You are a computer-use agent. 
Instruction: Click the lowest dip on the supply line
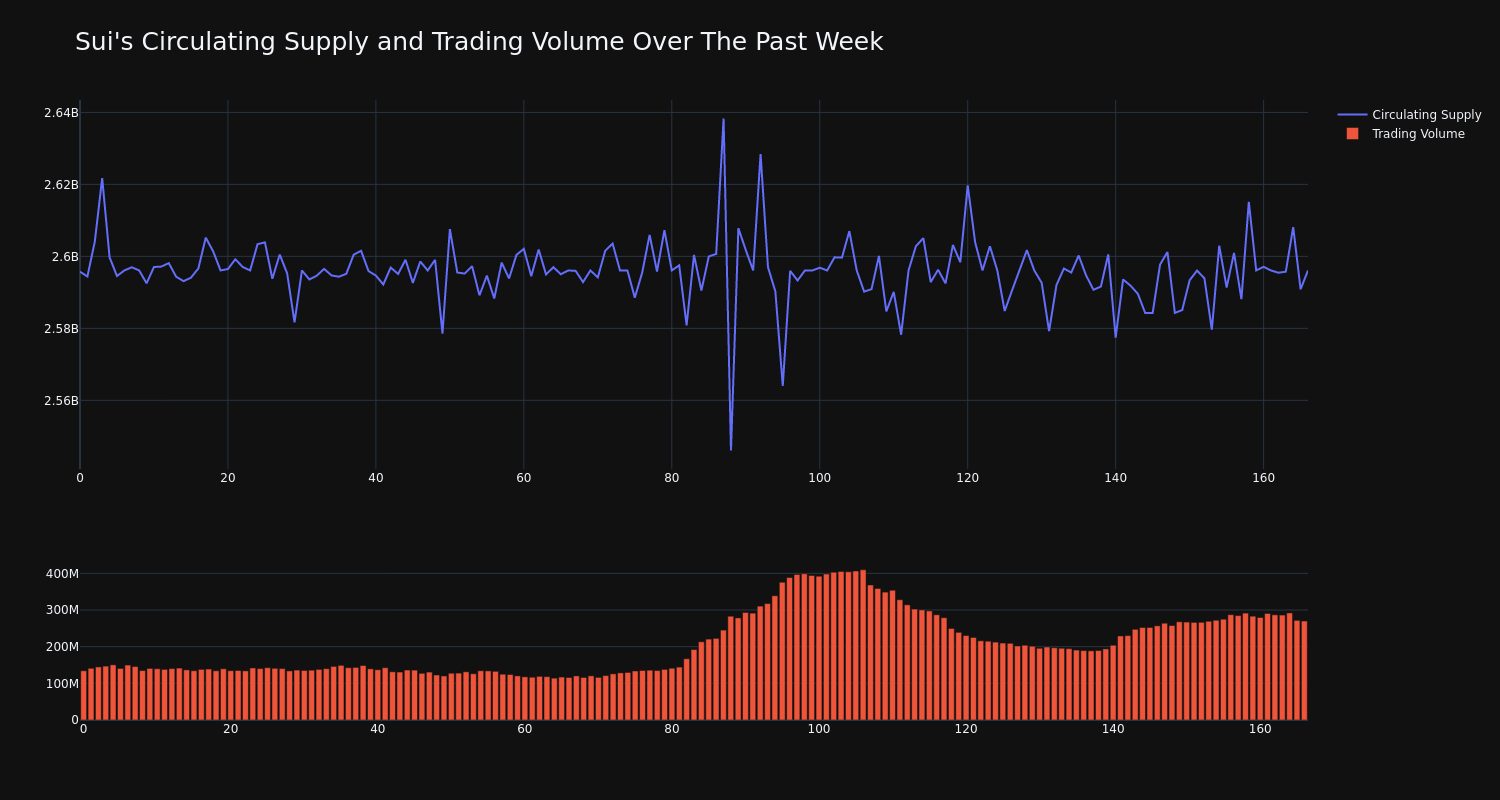tap(731, 449)
